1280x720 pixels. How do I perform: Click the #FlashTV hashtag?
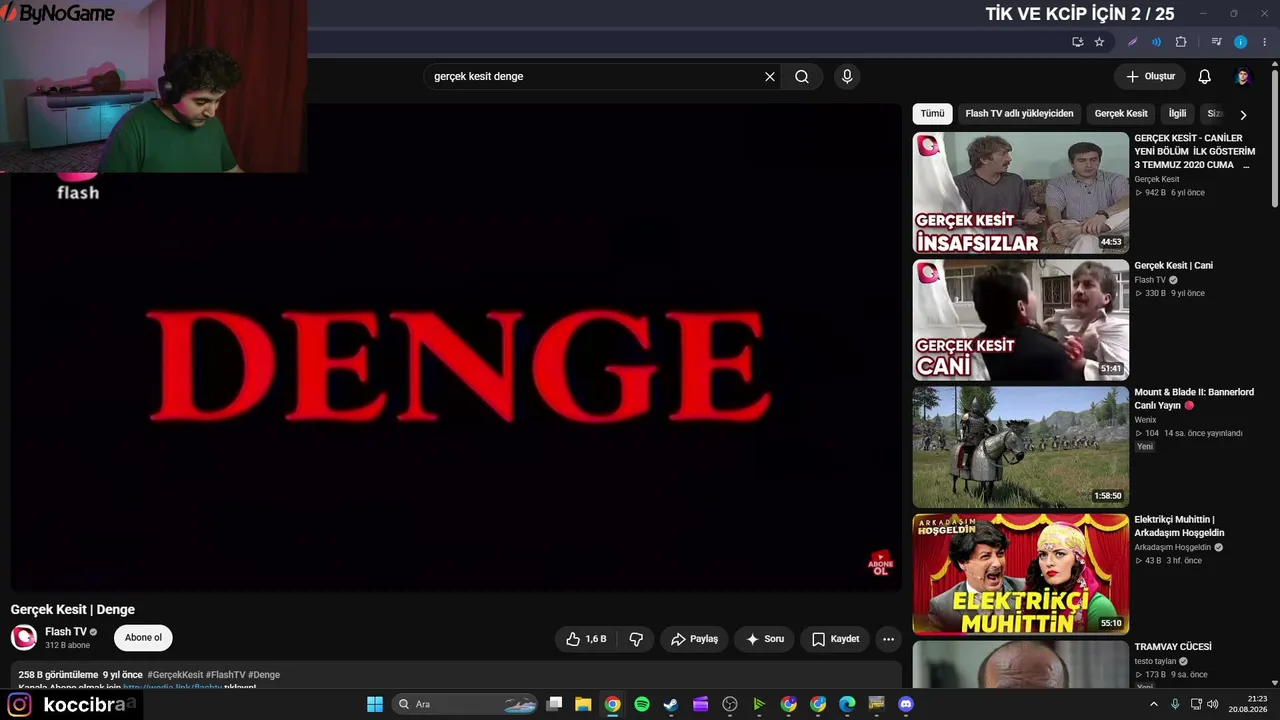click(225, 675)
